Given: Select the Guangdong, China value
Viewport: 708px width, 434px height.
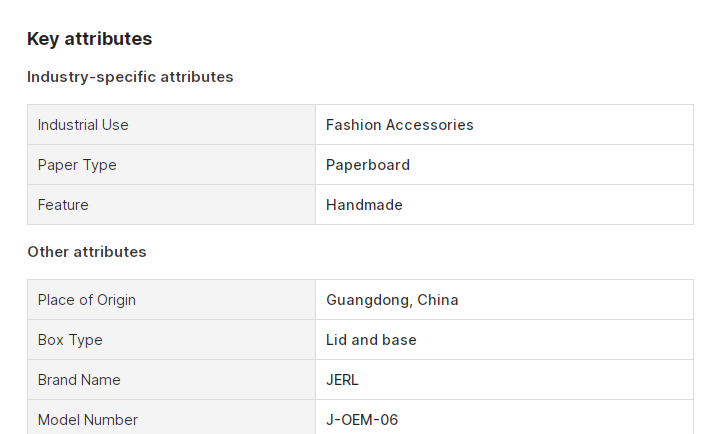Looking at the screenshot, I should coord(392,300).
